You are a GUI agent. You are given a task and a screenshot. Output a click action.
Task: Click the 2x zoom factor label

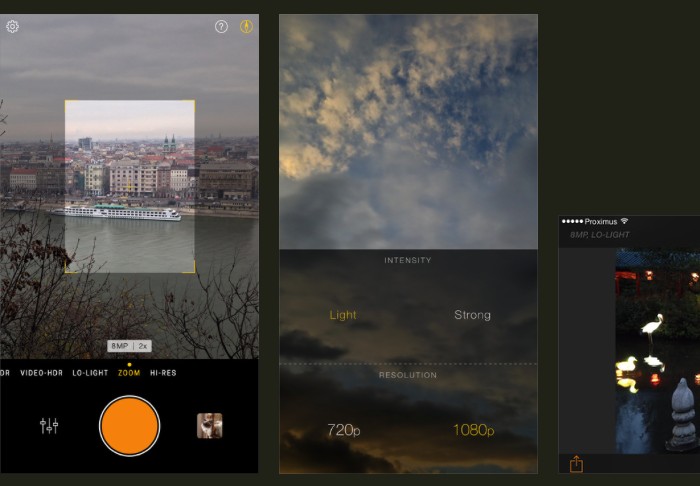tap(143, 346)
